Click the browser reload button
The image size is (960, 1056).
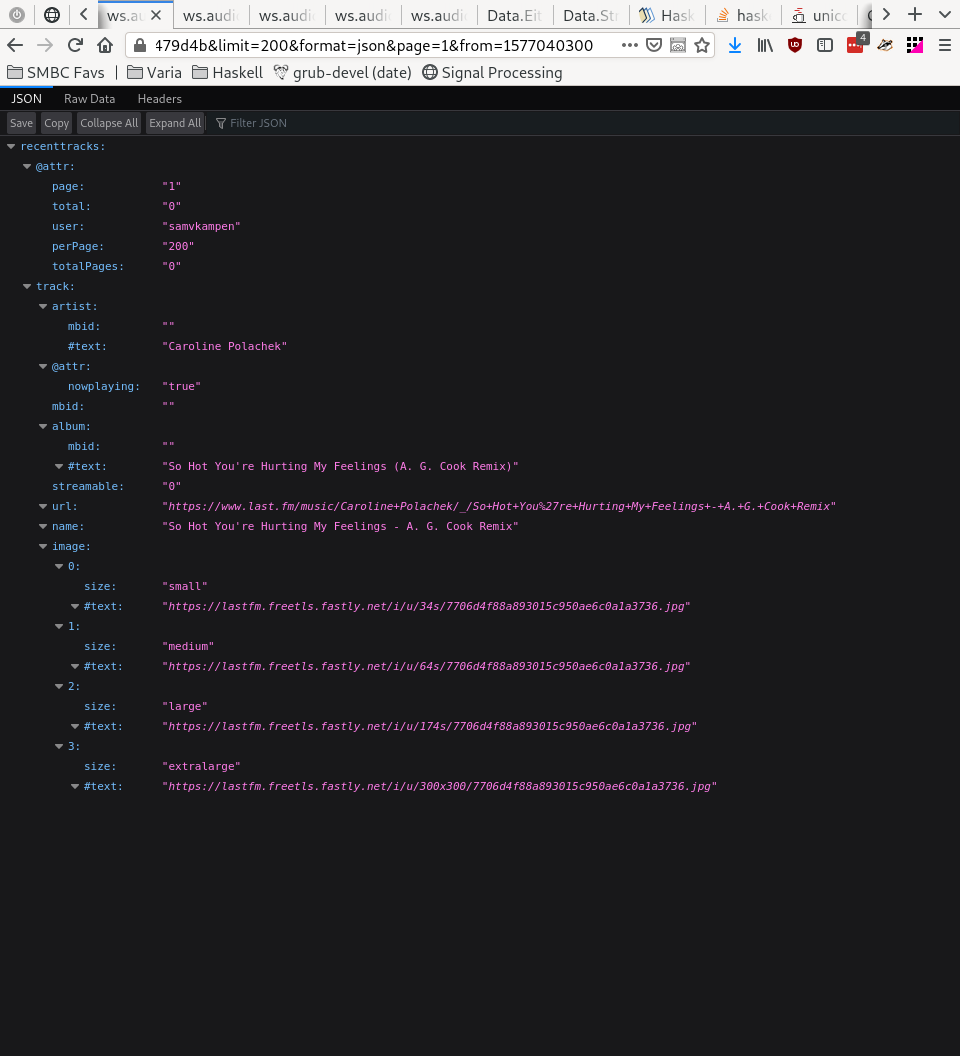point(75,45)
